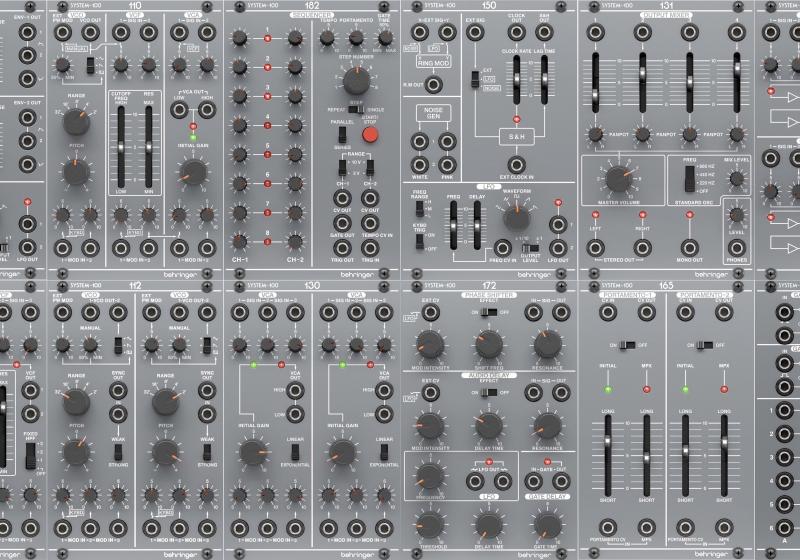This screenshot has height=560, width=800.
Task: Click the MONO OUT jack on the output mixer
Action: point(689,248)
